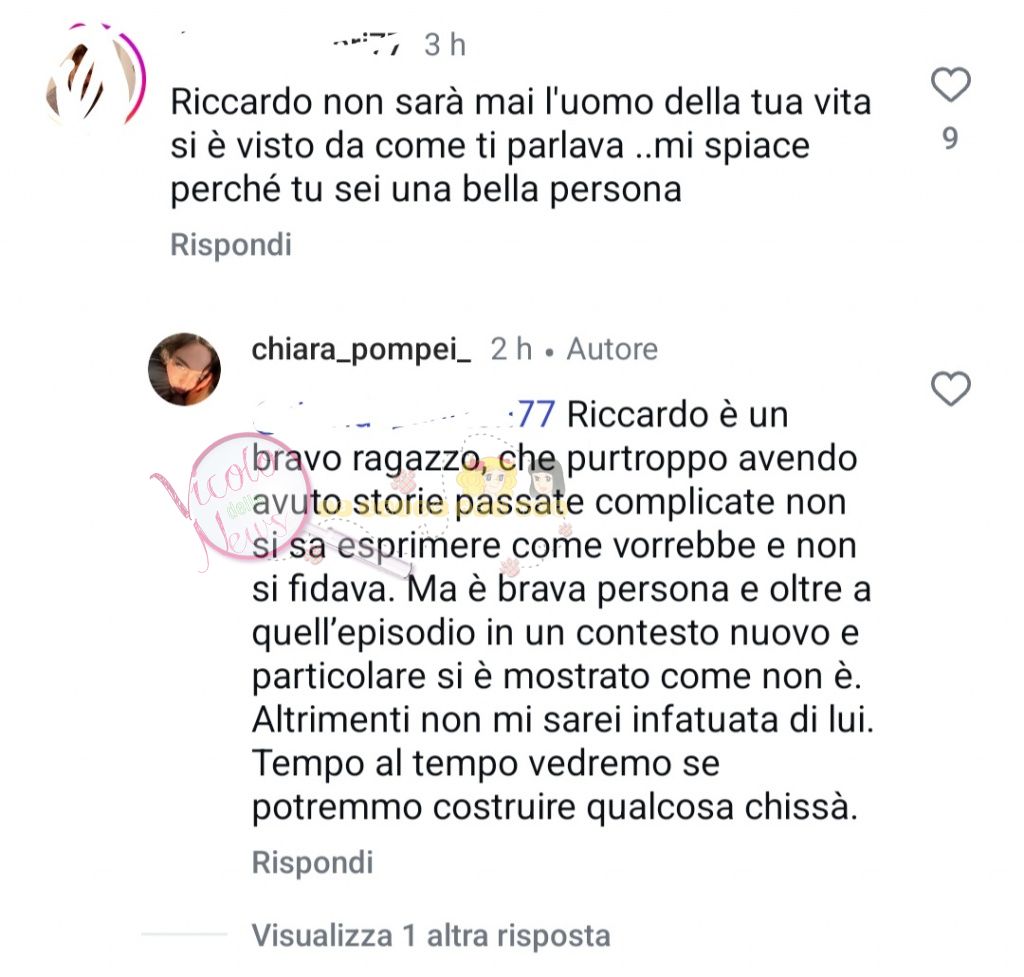The image size is (1024, 977).
Task: Visit the chiara_pompei_ username profile
Action: 361,350
